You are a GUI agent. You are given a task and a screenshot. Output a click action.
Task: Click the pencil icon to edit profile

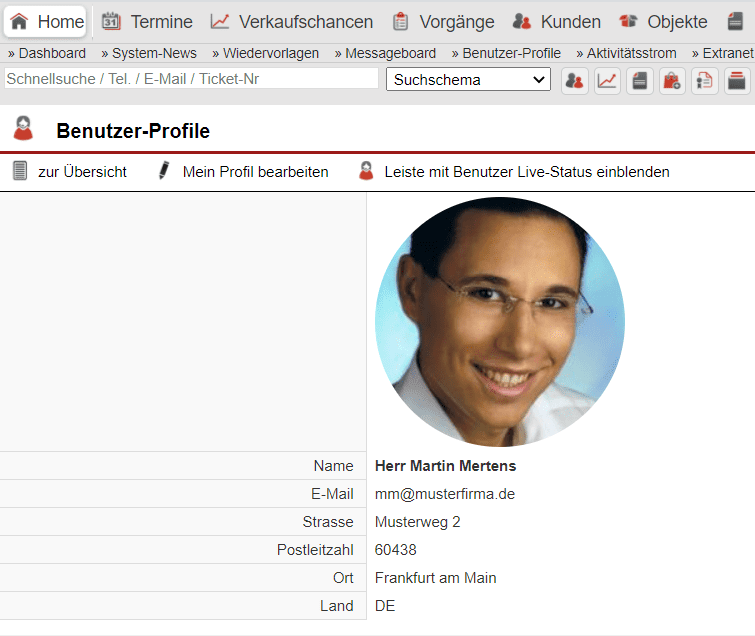[164, 171]
